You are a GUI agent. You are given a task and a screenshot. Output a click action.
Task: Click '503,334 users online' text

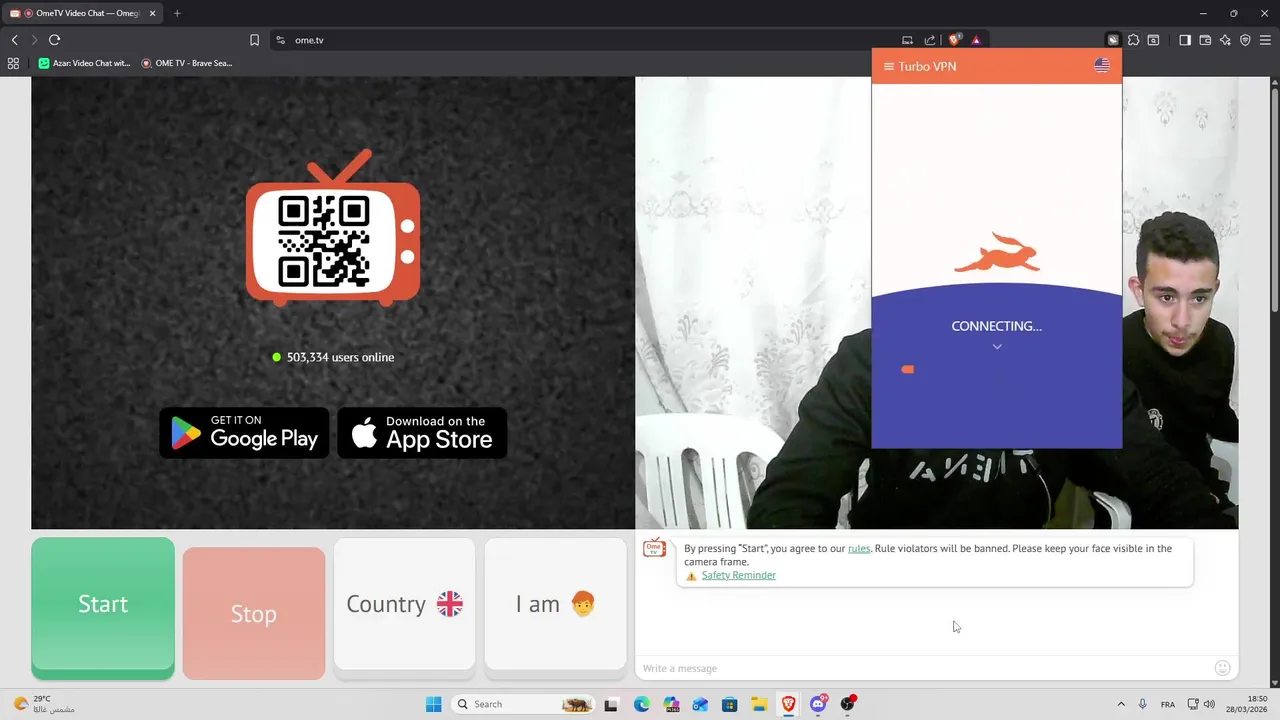[x=340, y=357]
